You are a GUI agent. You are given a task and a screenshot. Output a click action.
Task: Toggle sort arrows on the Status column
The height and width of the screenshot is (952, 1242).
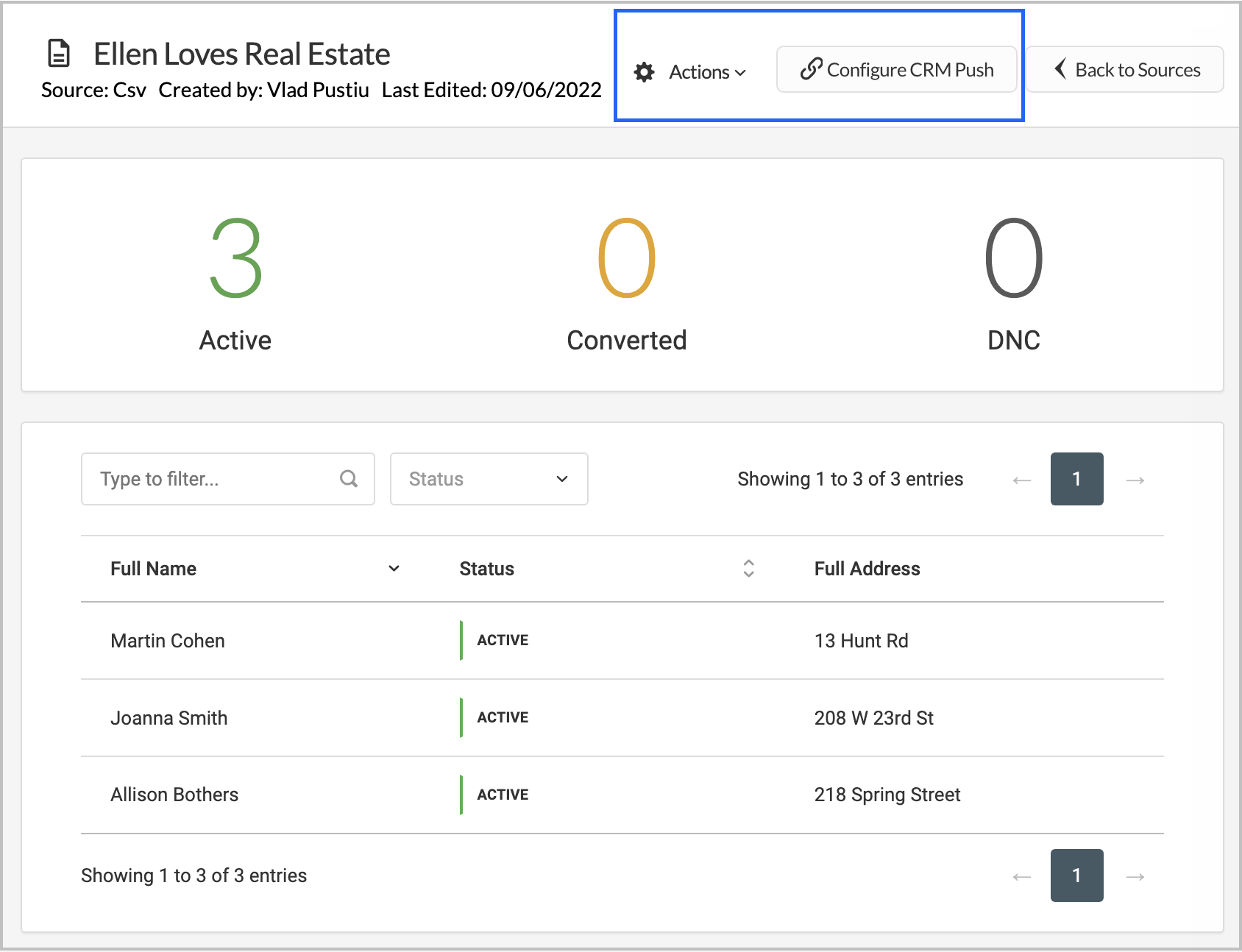click(748, 568)
